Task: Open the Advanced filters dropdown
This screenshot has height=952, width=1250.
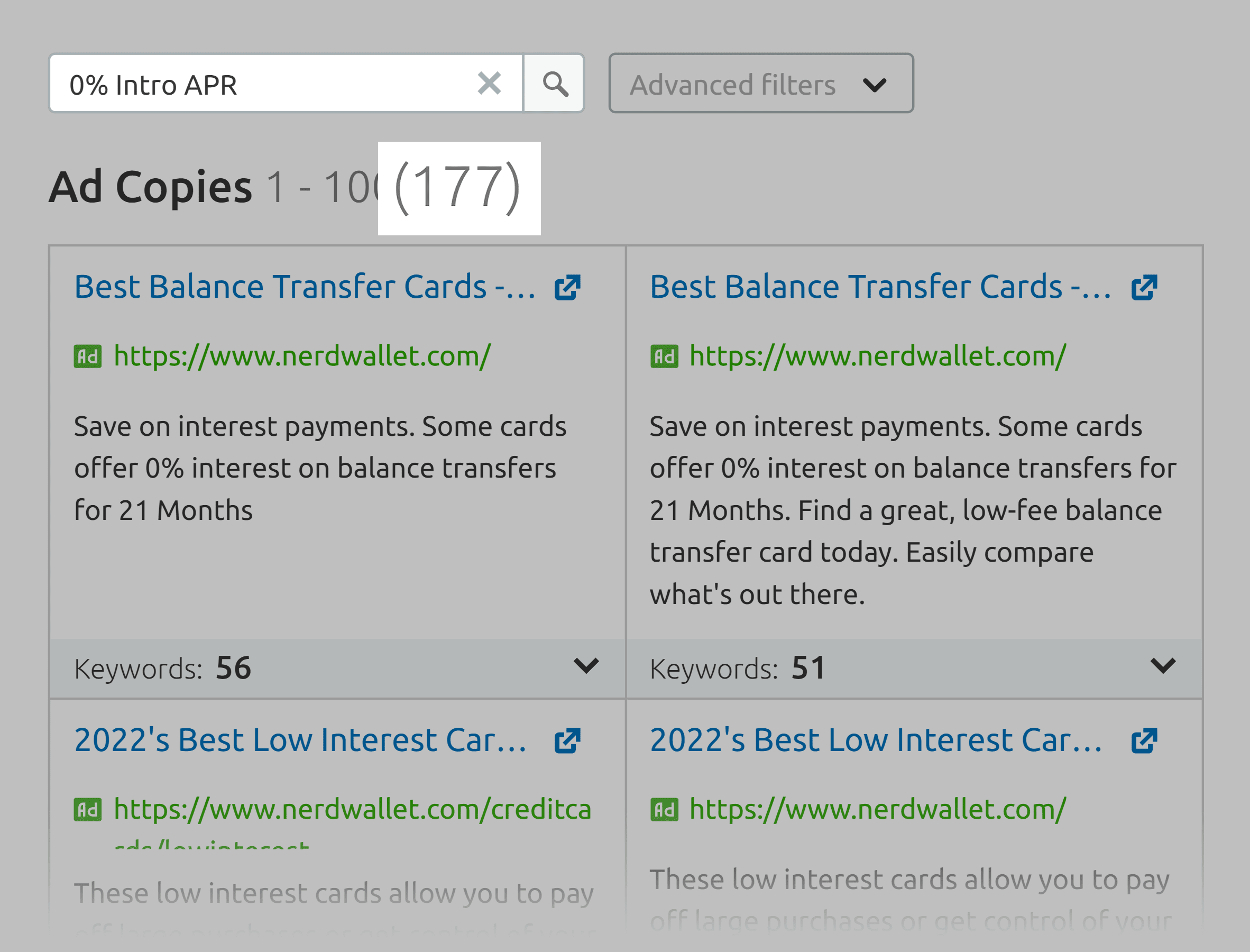Action: click(x=761, y=84)
